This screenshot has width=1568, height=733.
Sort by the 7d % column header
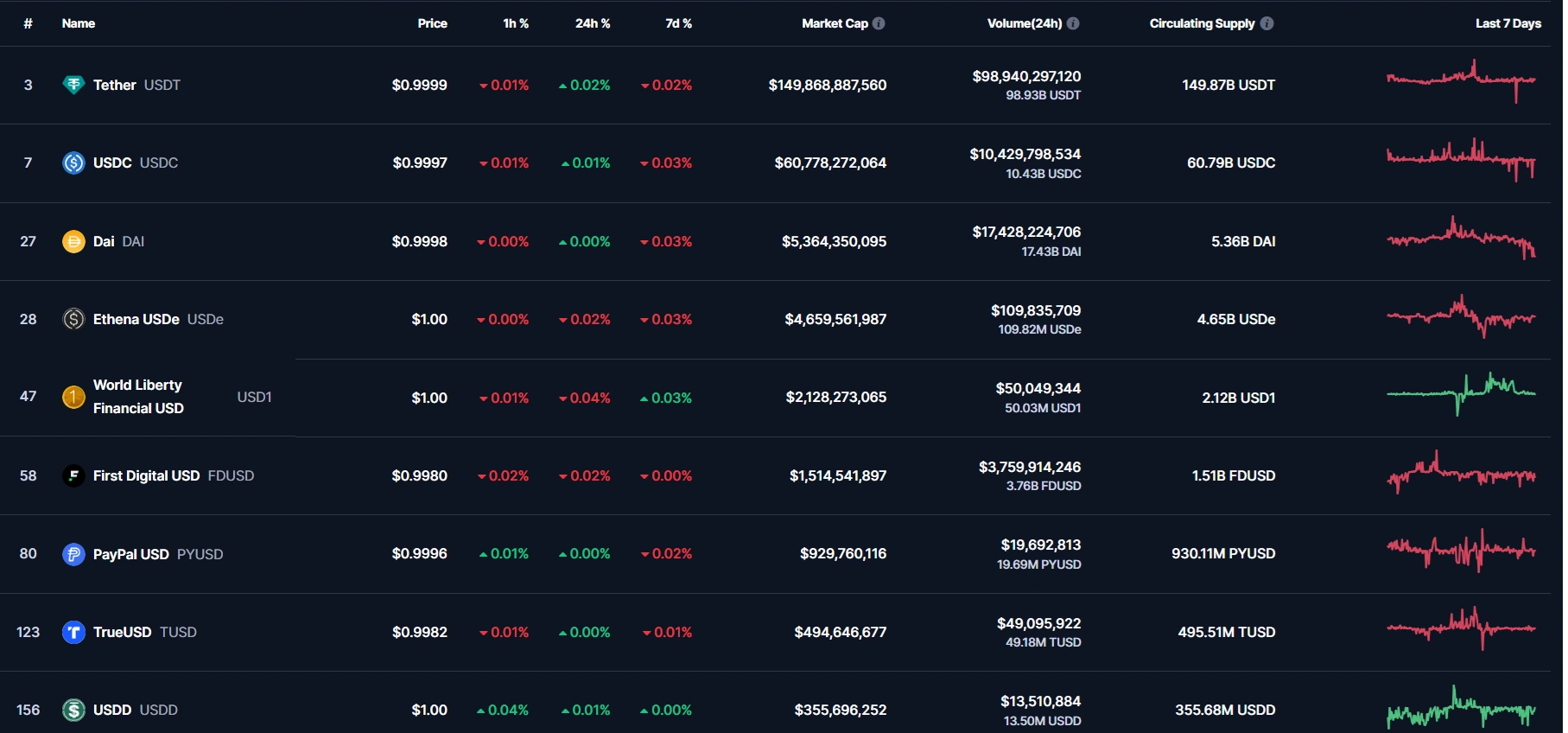click(x=678, y=23)
